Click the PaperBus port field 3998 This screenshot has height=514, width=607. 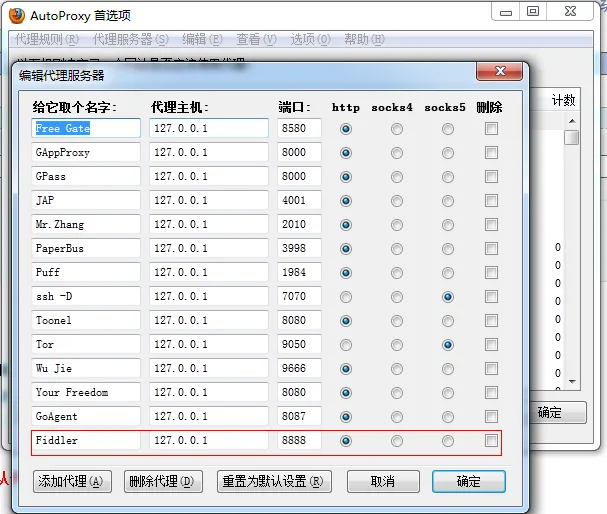point(299,248)
